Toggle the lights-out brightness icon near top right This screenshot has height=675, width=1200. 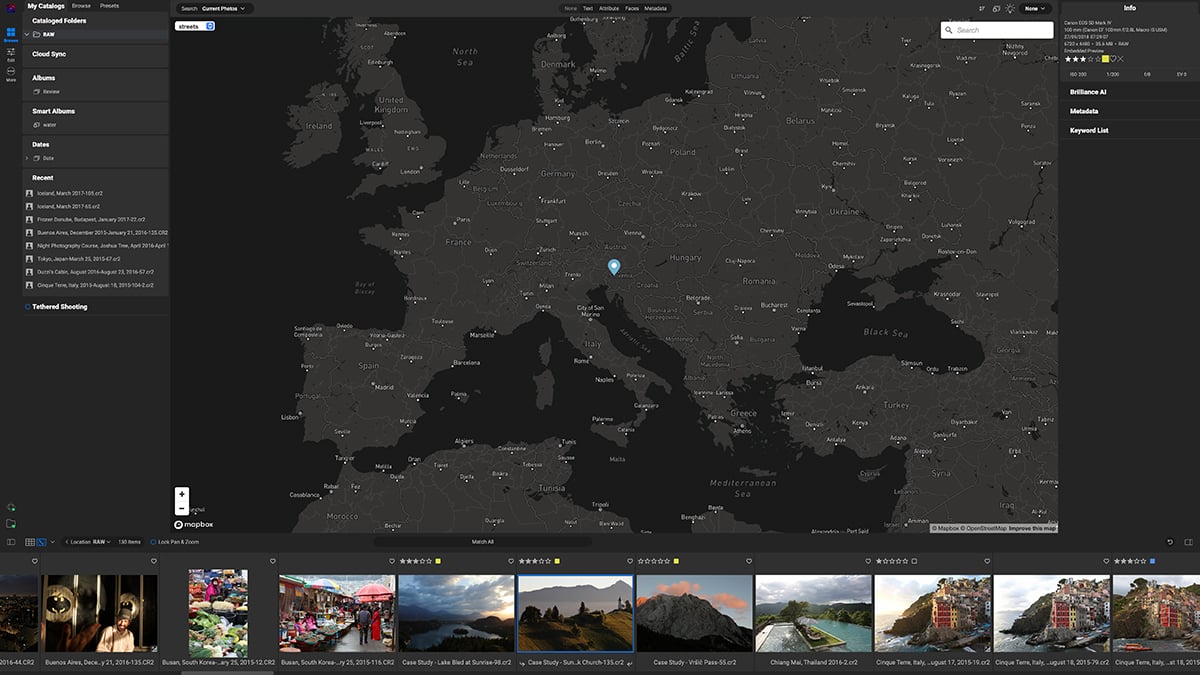[x=1009, y=7]
